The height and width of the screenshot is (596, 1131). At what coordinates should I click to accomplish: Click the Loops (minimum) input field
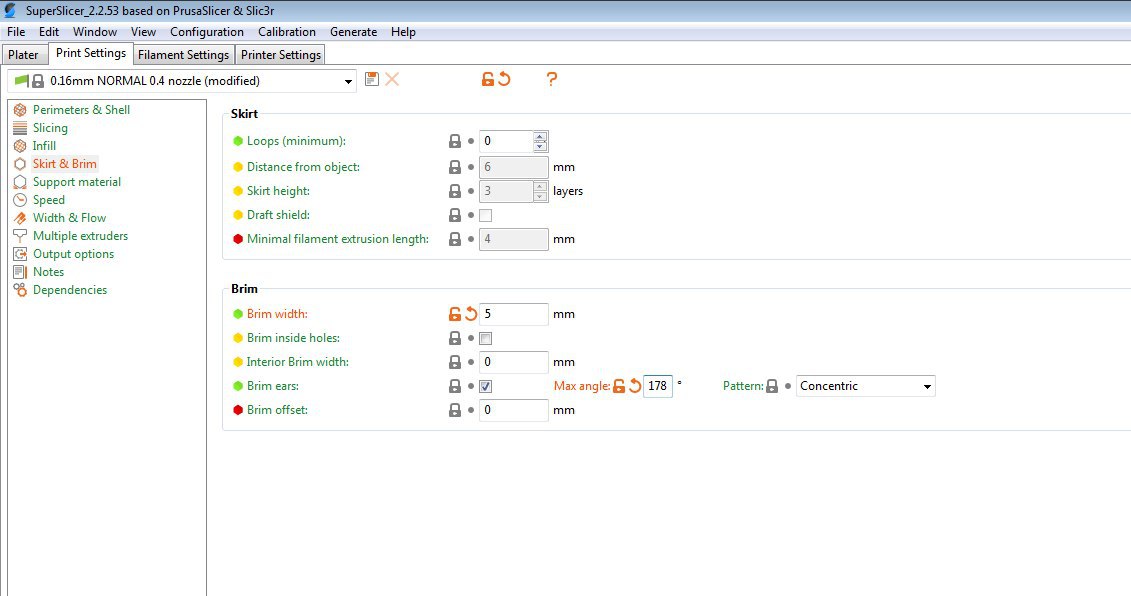tap(506, 141)
